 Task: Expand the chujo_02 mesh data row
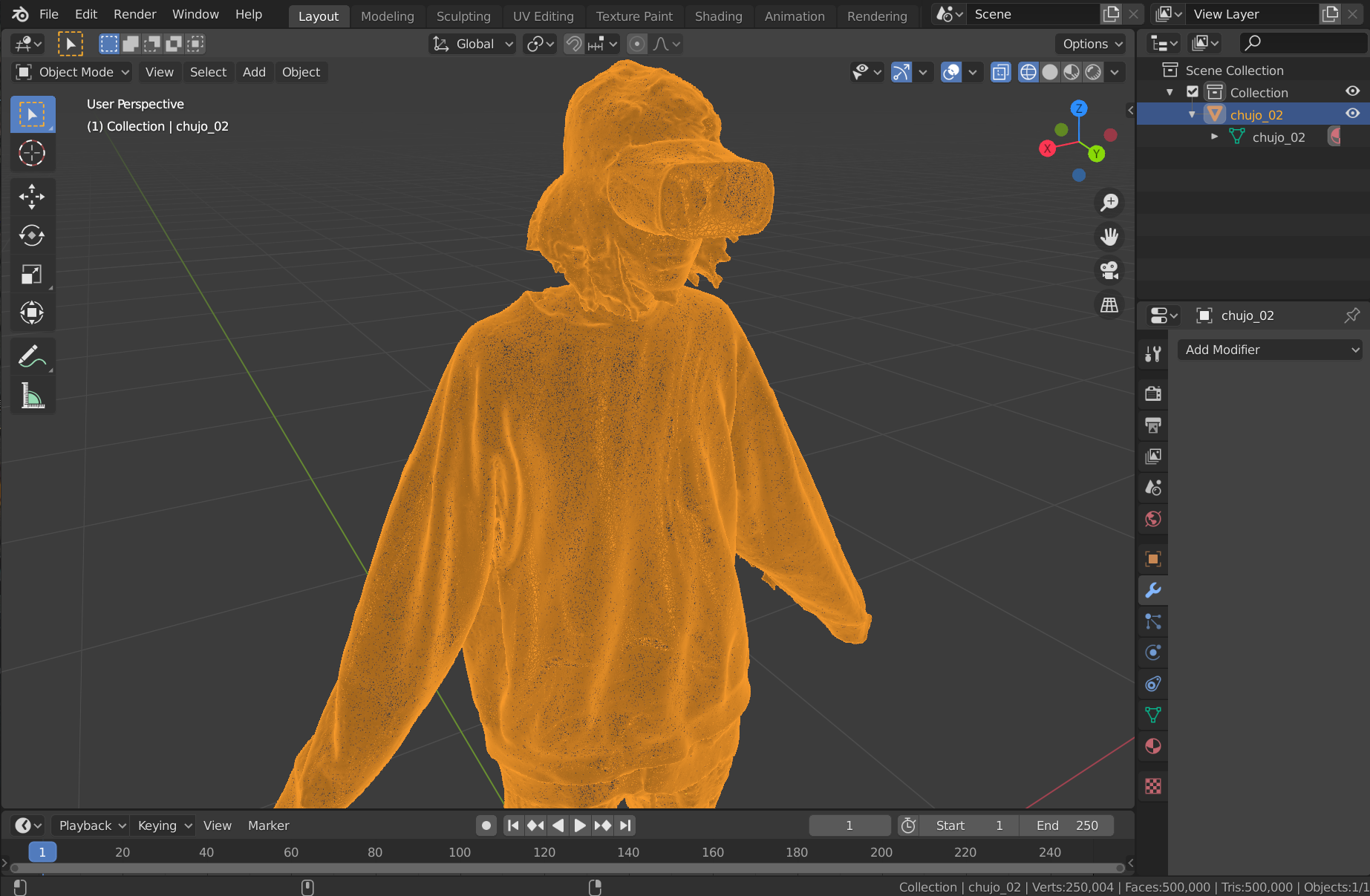(x=1215, y=137)
